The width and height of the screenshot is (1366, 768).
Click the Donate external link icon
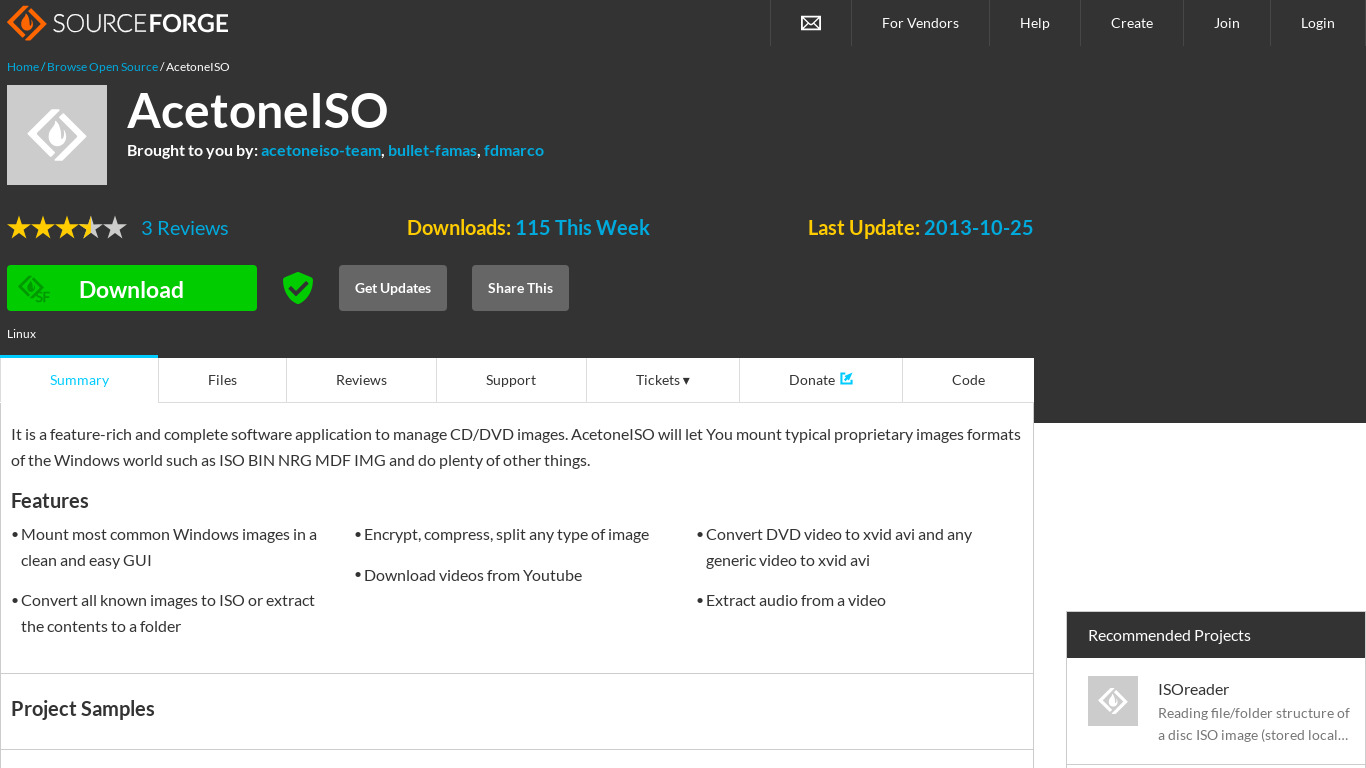coord(847,379)
